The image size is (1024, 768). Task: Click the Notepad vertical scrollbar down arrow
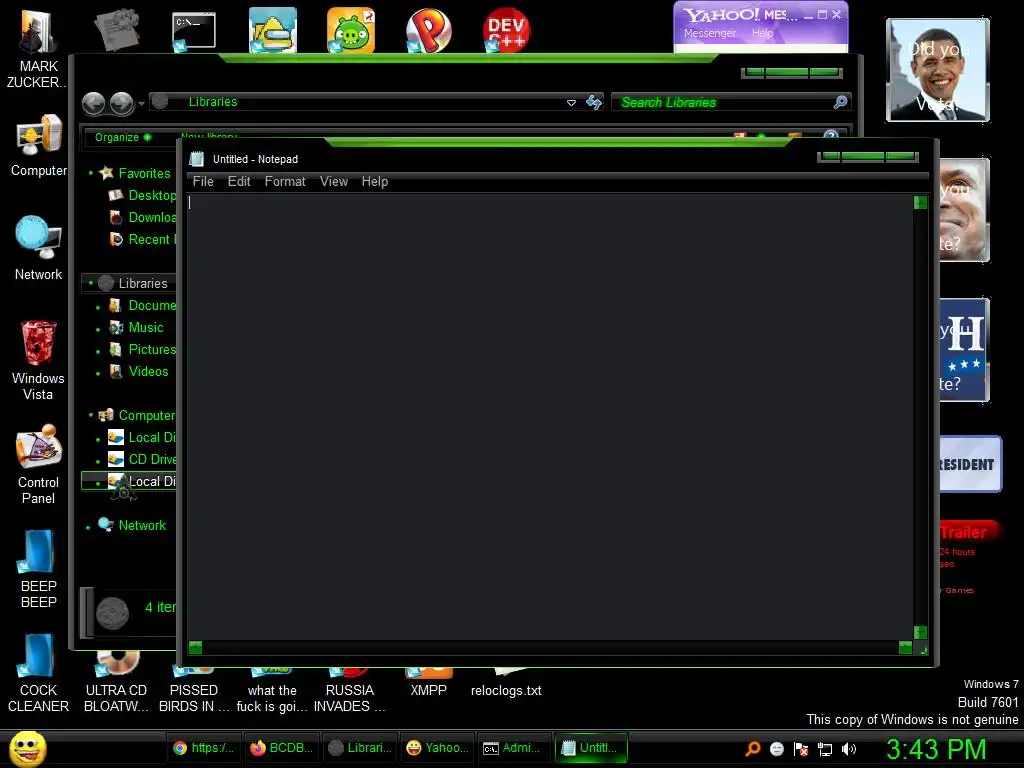(920, 632)
